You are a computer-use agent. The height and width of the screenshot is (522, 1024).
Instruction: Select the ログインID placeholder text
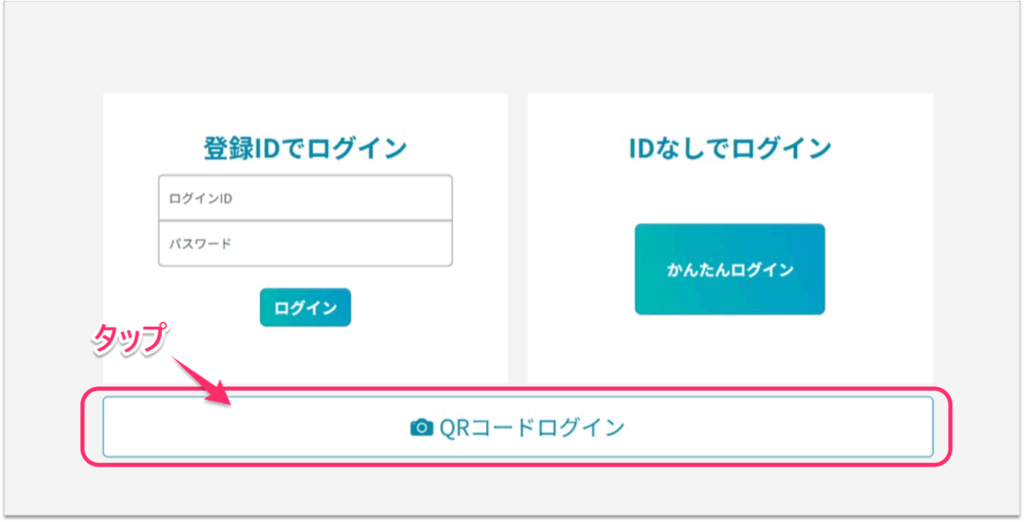200,199
